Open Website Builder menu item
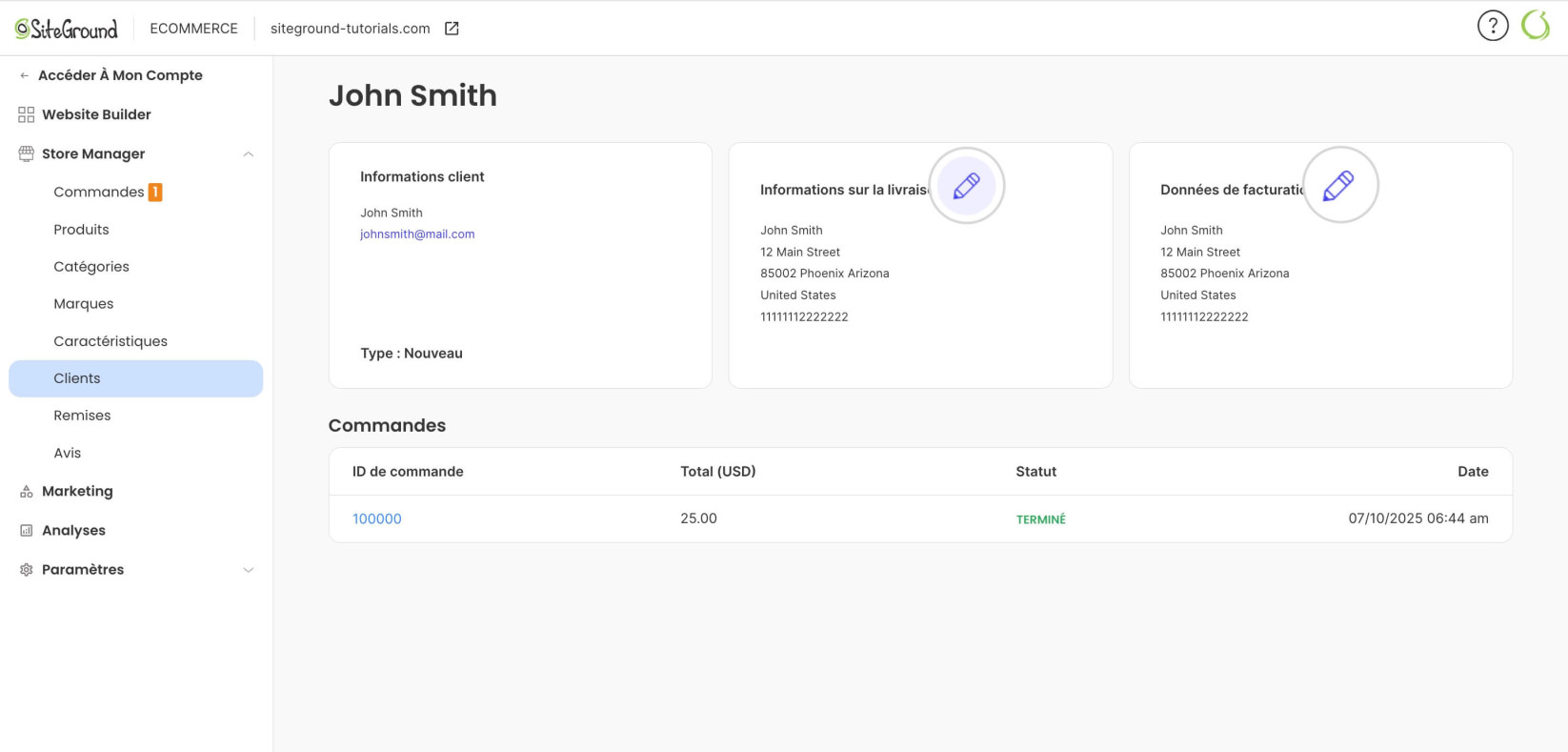This screenshot has width=1568, height=752. click(96, 114)
